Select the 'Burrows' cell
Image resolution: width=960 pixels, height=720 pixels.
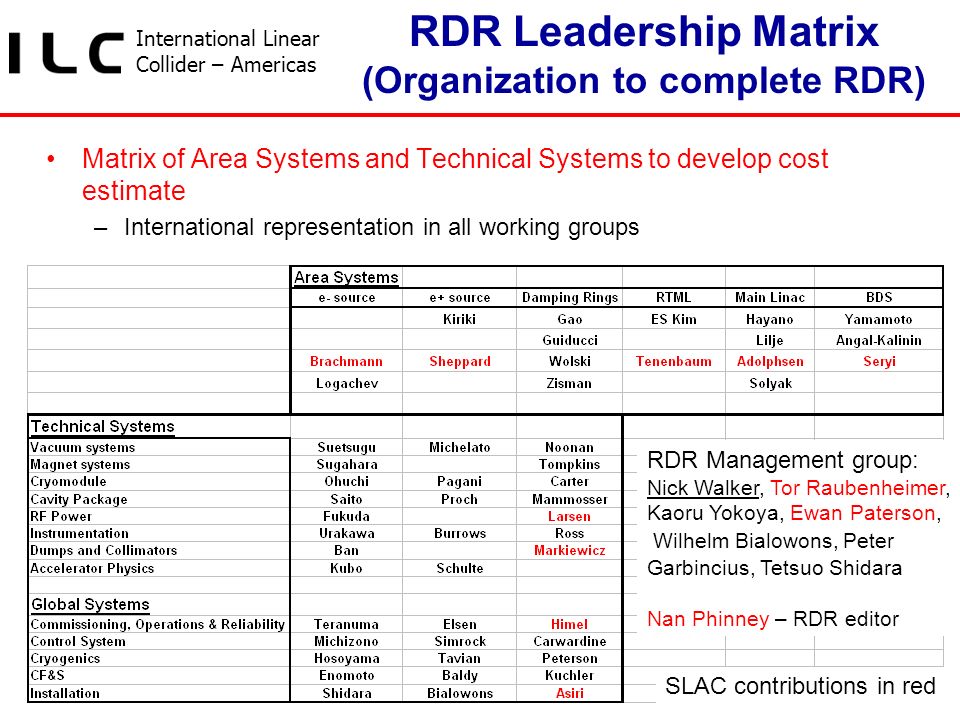pos(460,533)
